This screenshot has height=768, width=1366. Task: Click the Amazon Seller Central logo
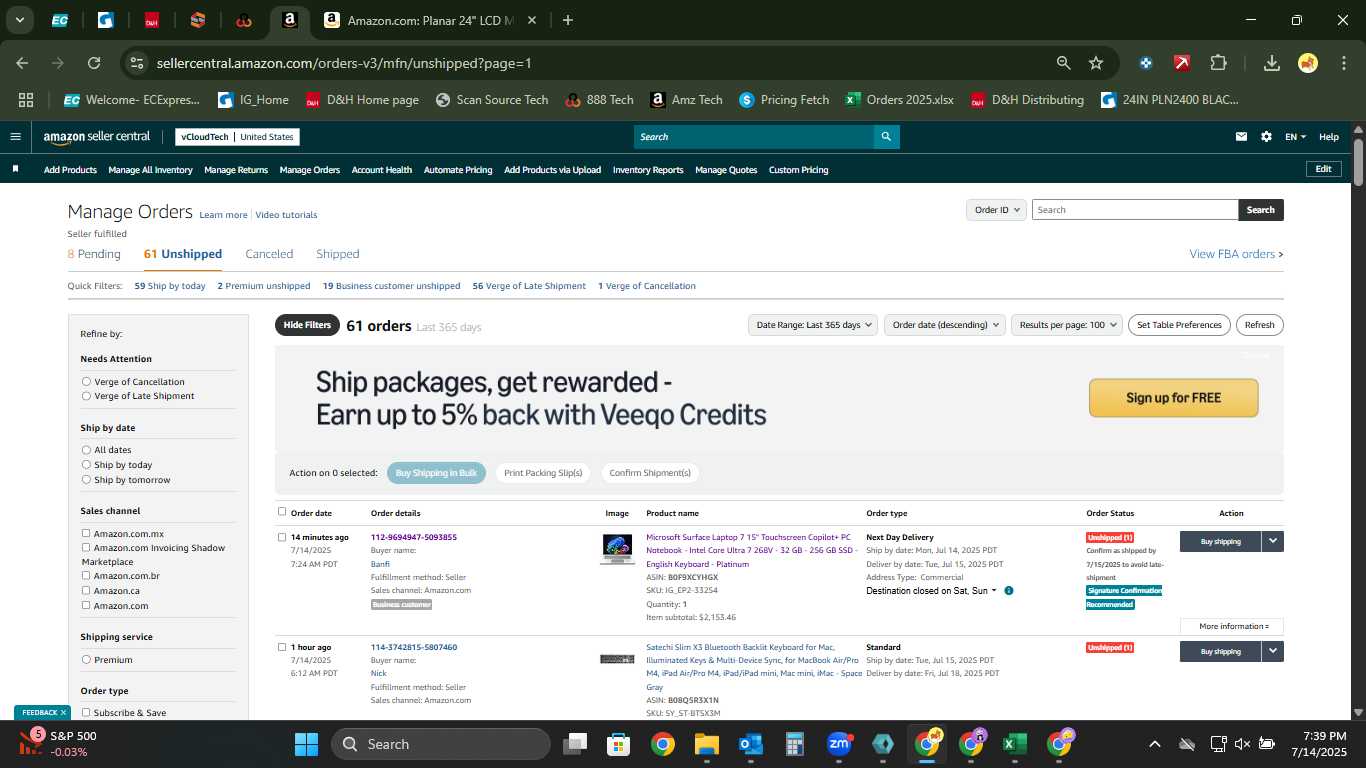97,137
